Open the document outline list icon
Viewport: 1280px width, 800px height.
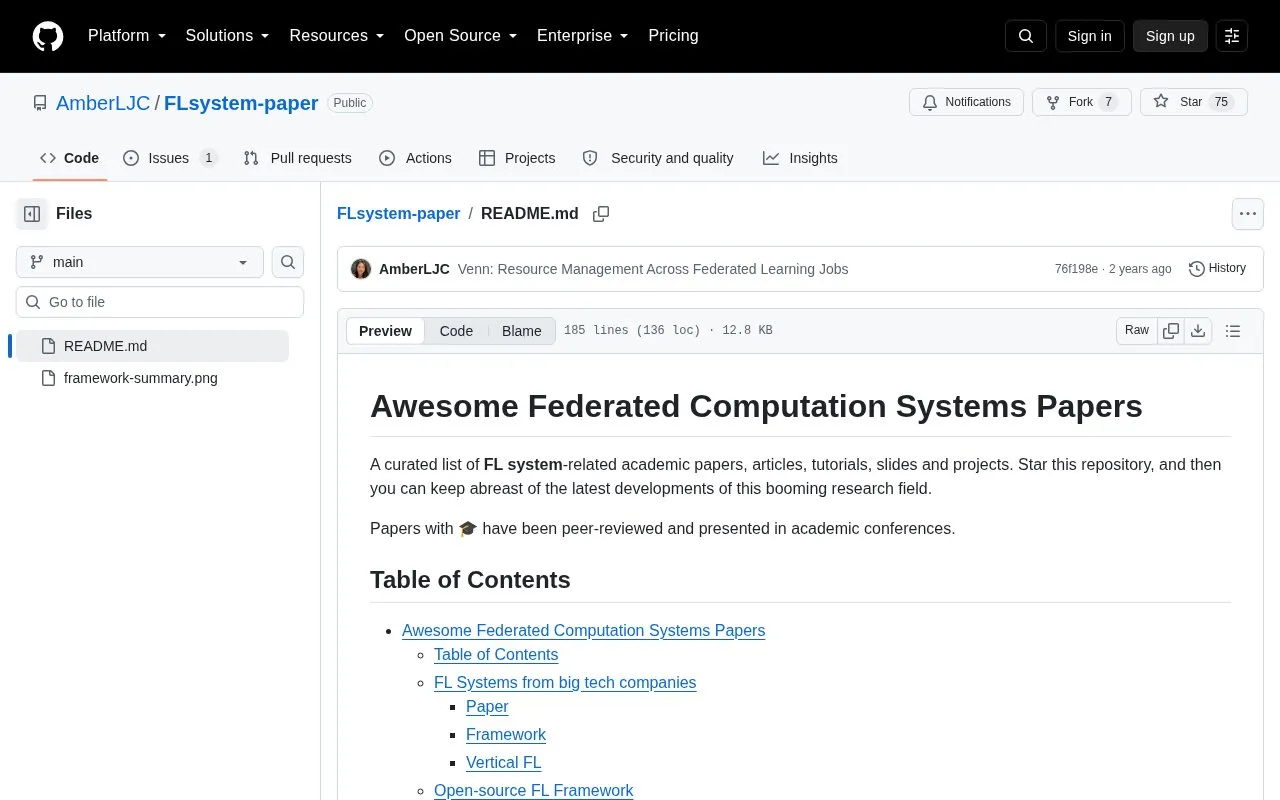tap(1233, 331)
